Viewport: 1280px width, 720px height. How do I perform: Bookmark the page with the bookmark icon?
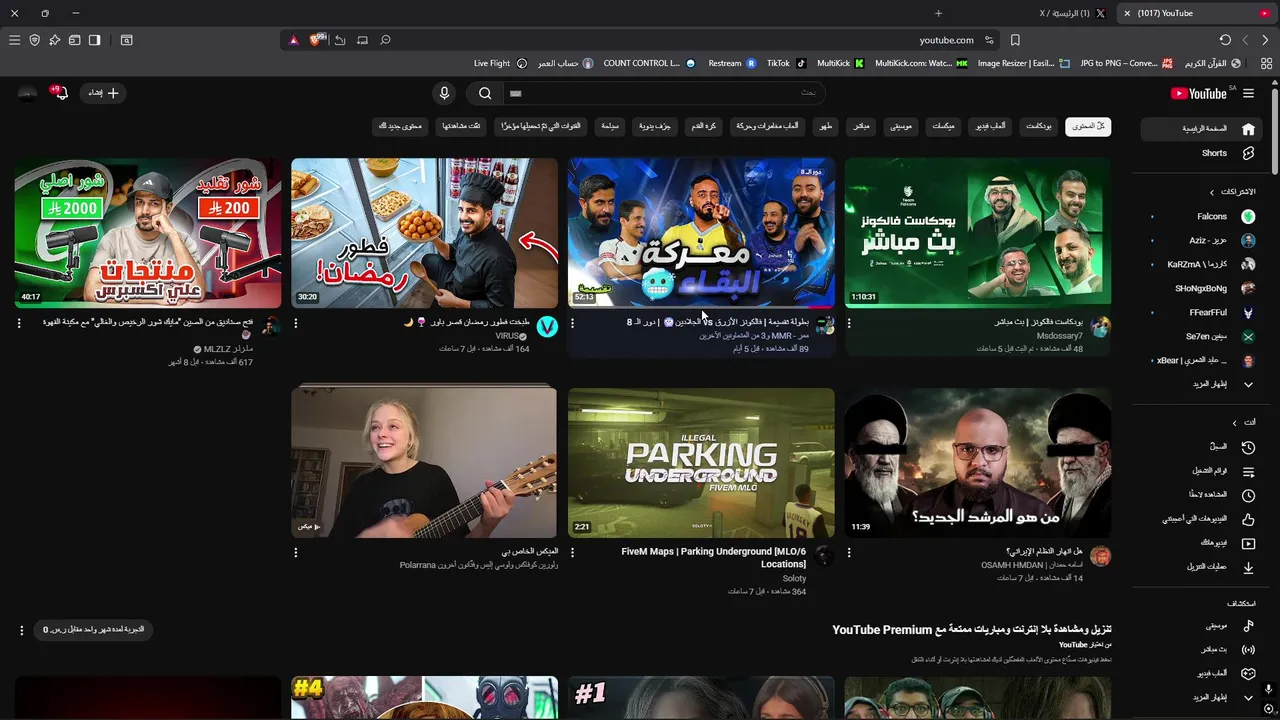tap(1015, 40)
